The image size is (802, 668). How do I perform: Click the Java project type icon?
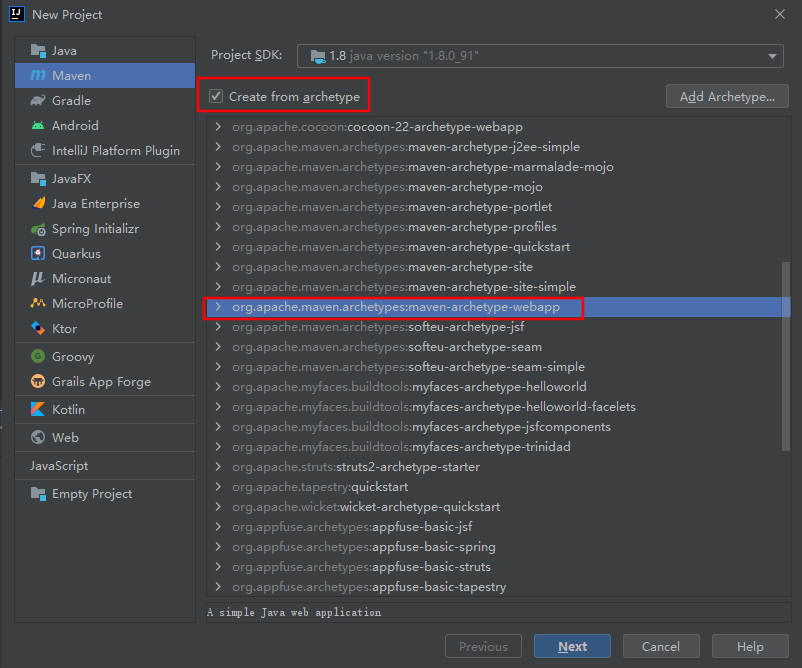38,51
